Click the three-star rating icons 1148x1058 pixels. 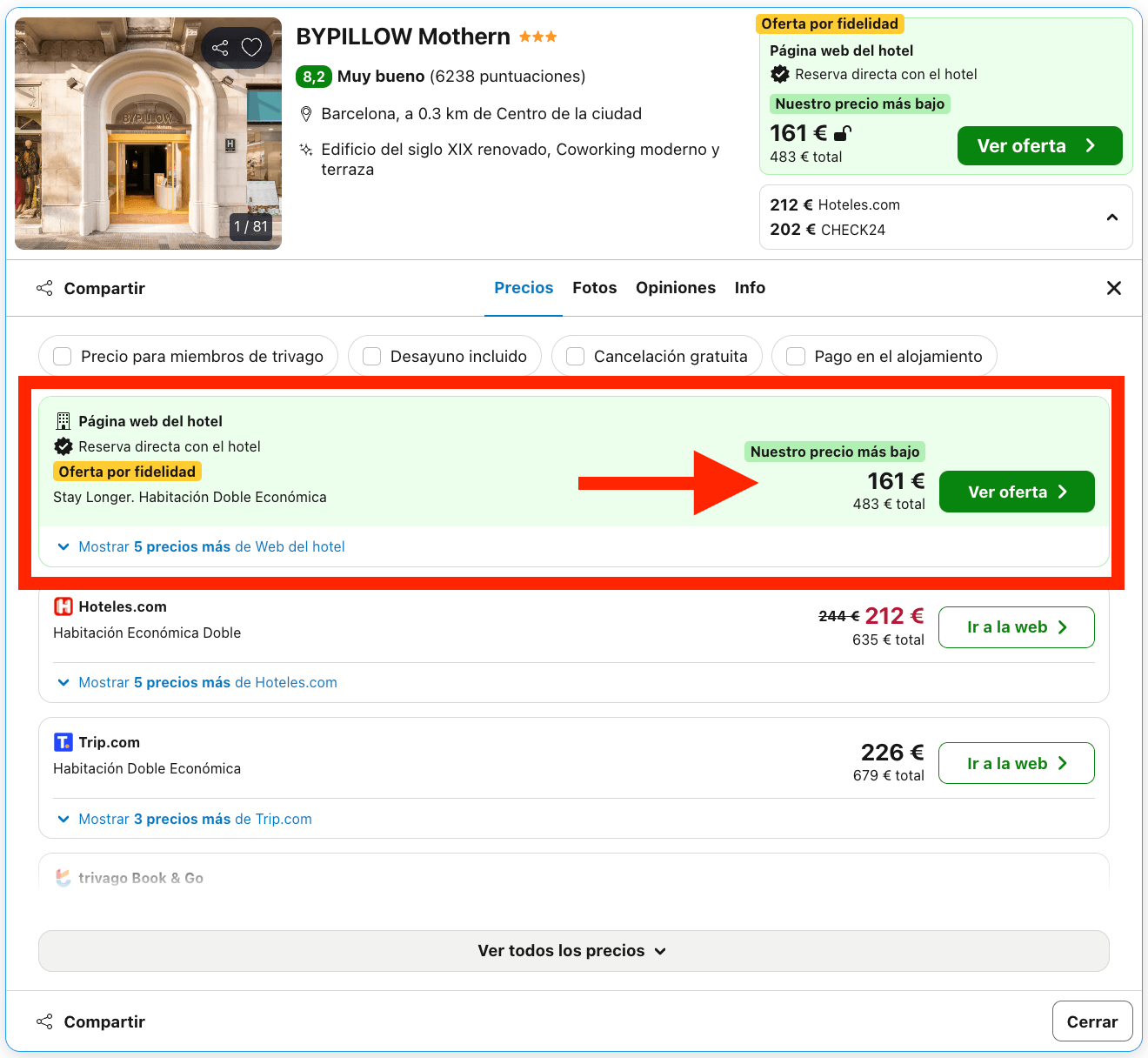coord(538,37)
